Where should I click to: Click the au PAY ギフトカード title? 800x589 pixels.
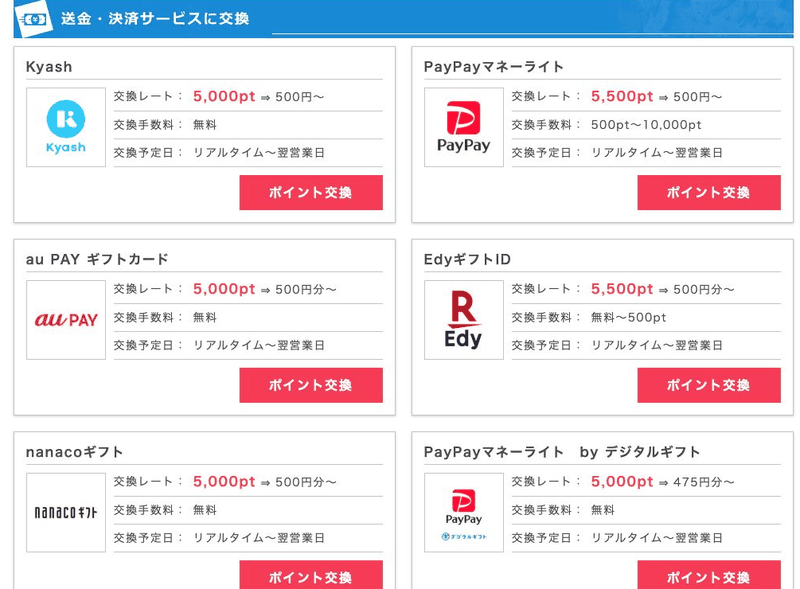tap(97, 259)
